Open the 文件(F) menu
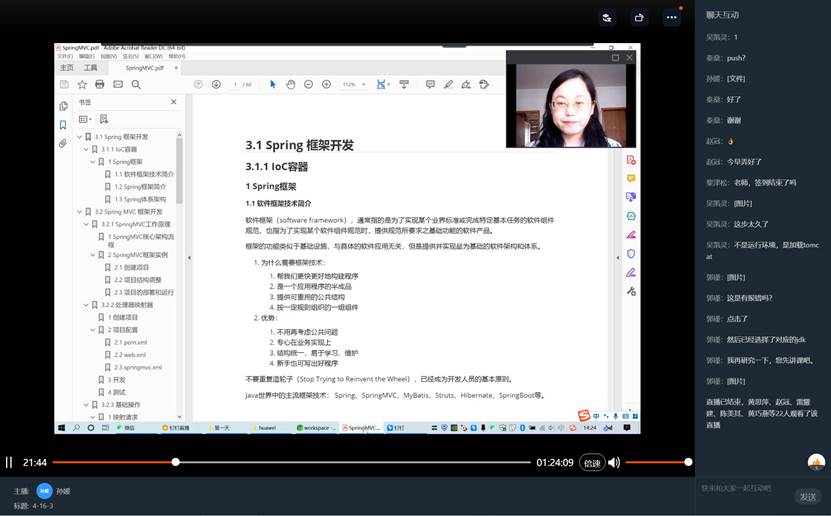 point(65,56)
